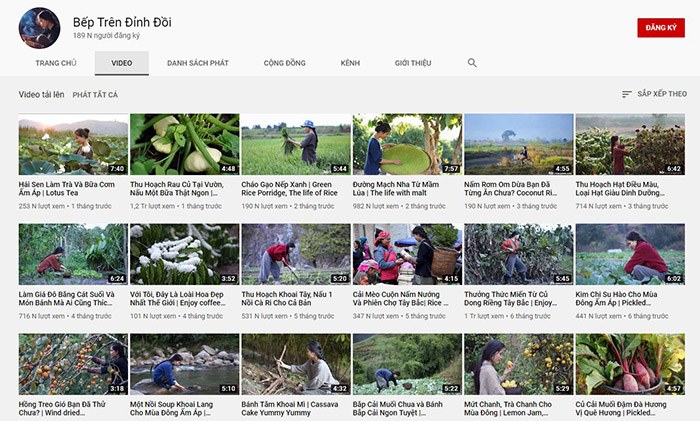Click title Thưởng Thức Miến Từ Củ Dong Riềng

tap(510, 298)
